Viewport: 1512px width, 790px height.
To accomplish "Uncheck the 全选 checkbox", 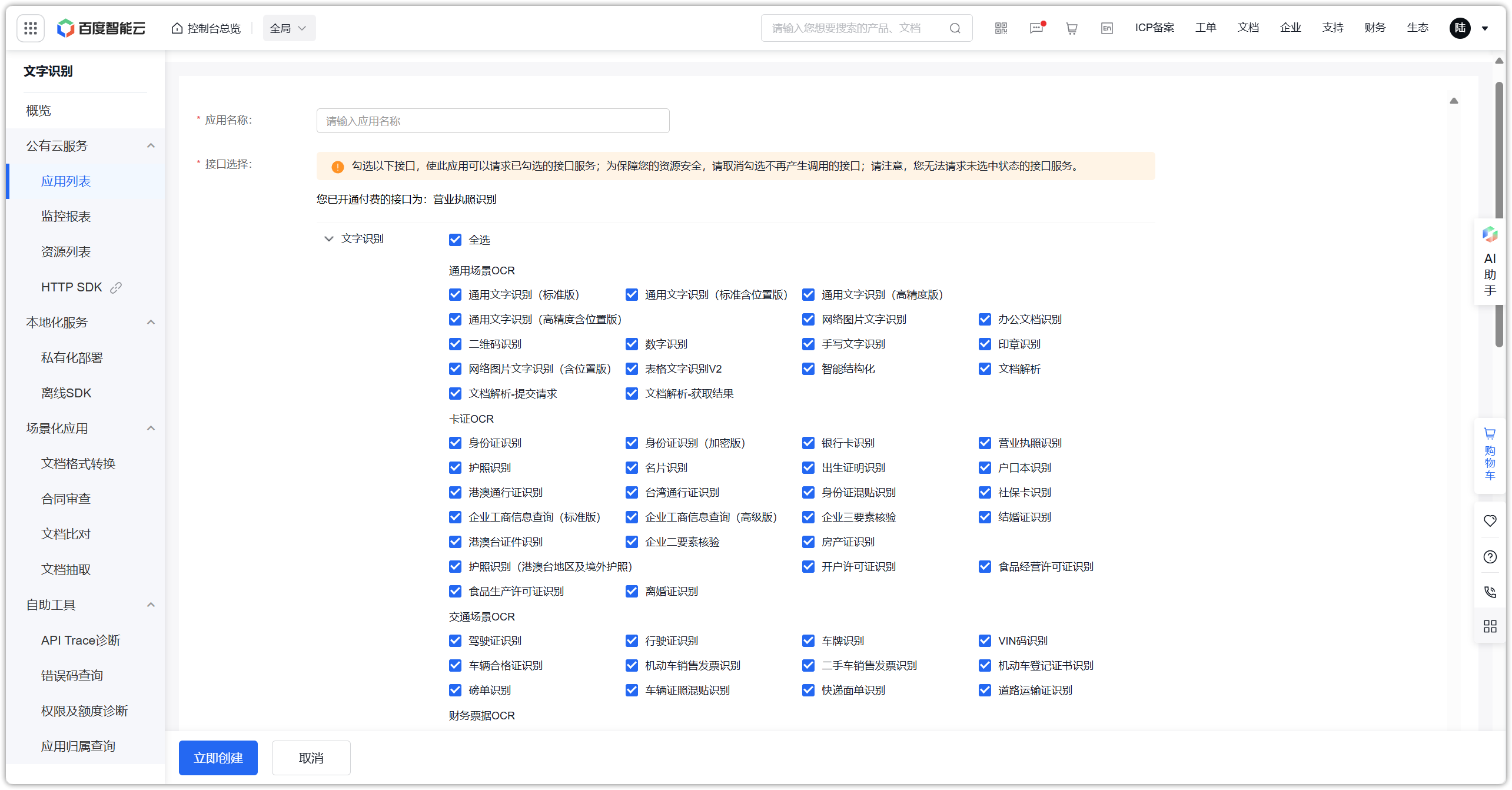I will coord(455,240).
